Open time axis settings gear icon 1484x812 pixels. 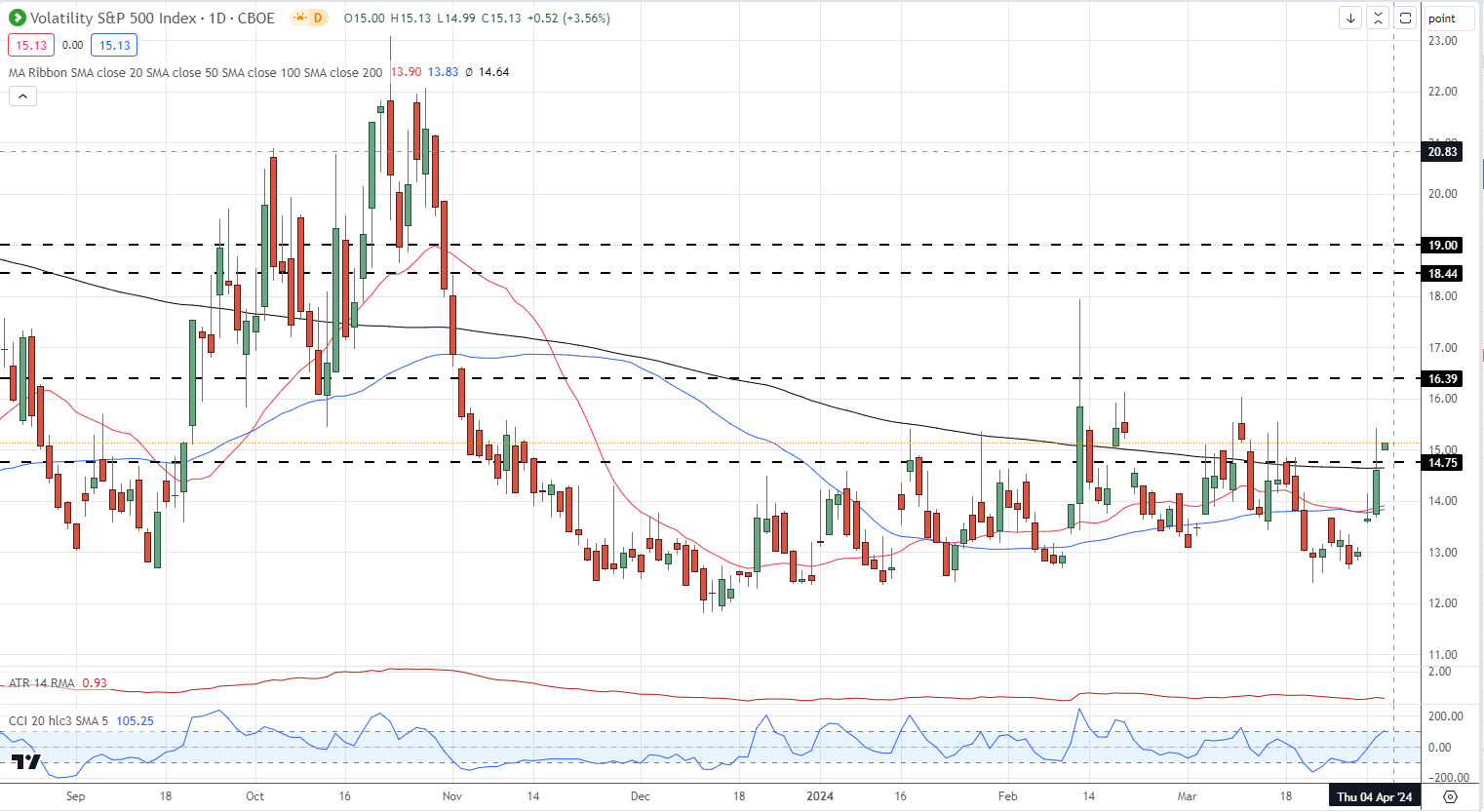tap(1450, 796)
